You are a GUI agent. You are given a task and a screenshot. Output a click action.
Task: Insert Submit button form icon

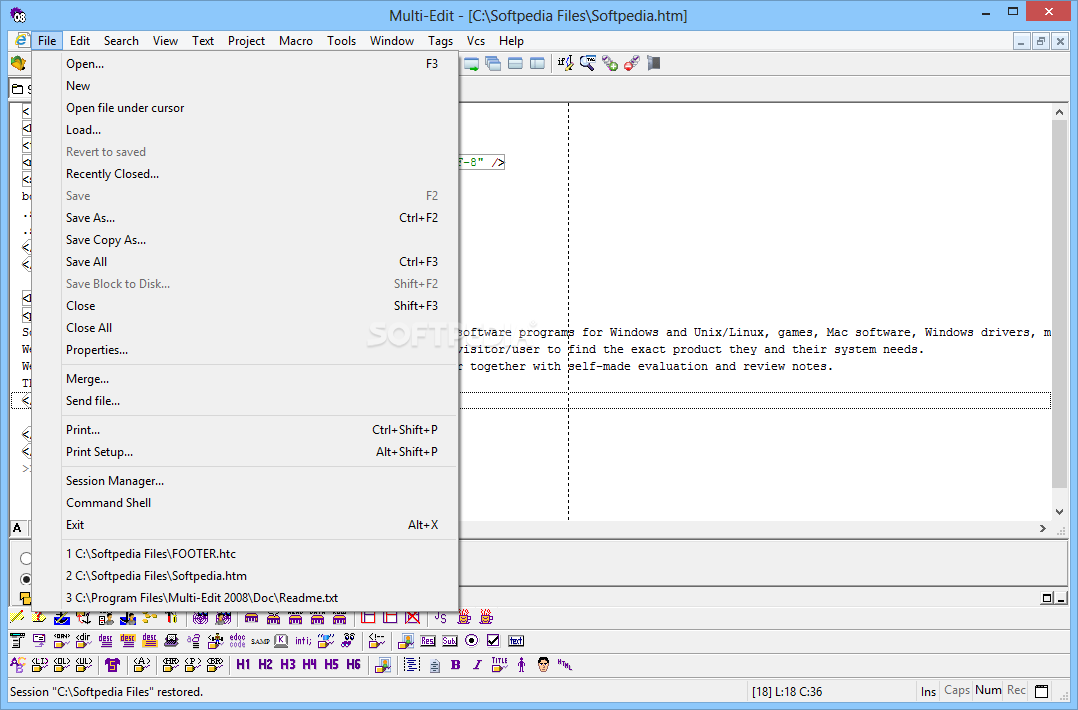pos(450,641)
